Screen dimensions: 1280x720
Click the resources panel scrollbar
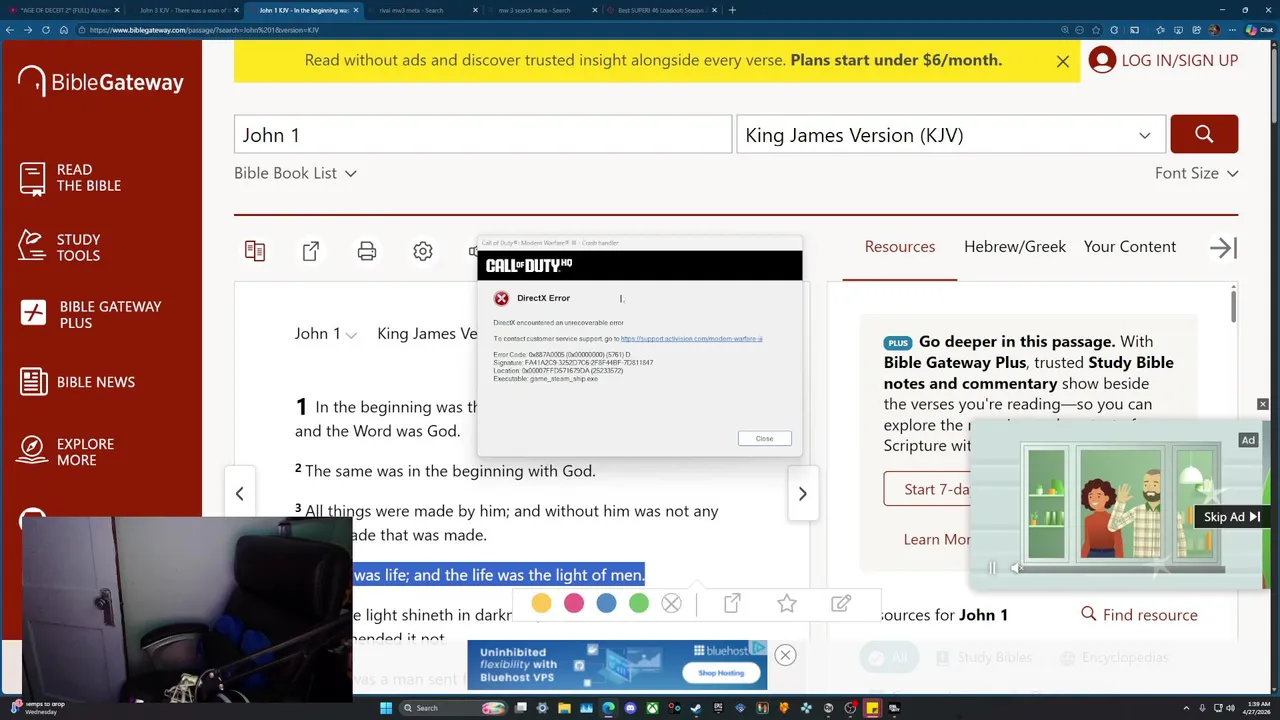tap(1233, 305)
